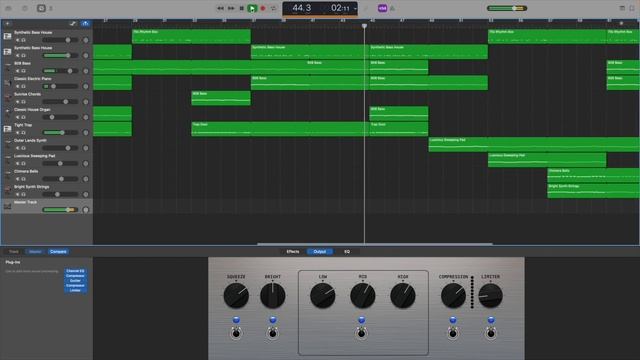Viewport: 640px width, 360px height.
Task: Add a new track with the plus button
Action: pyautogui.click(x=7, y=24)
